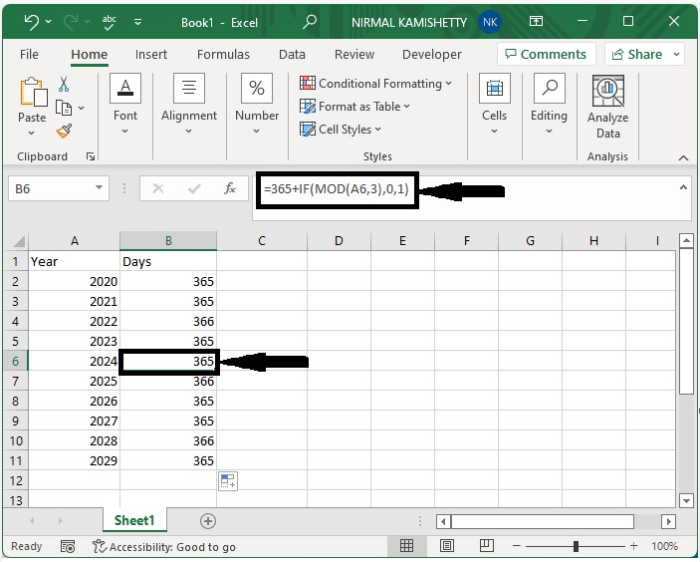This screenshot has width=700, height=562.
Task: Open the Share button dropdown arrow
Action: click(x=676, y=54)
